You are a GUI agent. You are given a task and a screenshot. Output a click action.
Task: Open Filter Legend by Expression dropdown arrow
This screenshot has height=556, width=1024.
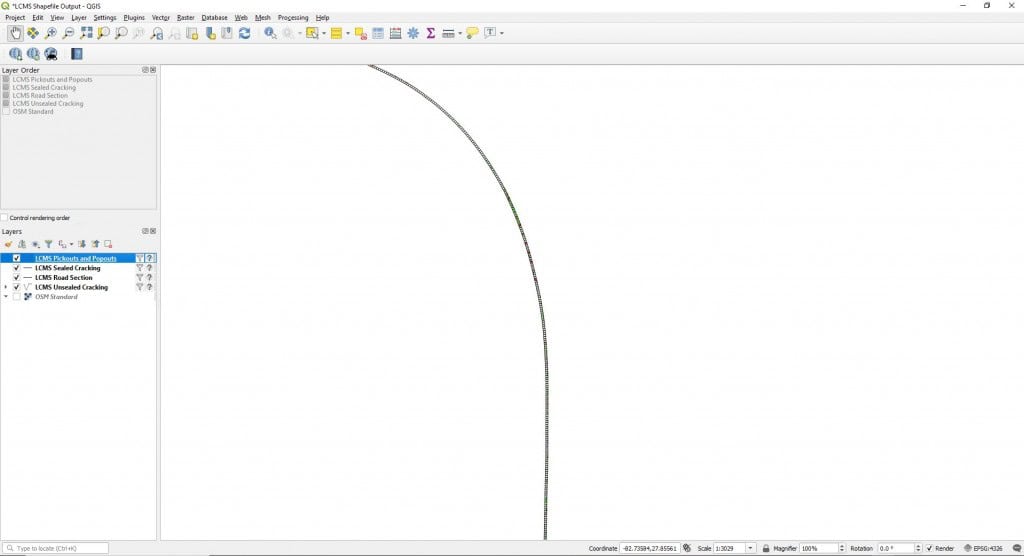click(x=71, y=244)
